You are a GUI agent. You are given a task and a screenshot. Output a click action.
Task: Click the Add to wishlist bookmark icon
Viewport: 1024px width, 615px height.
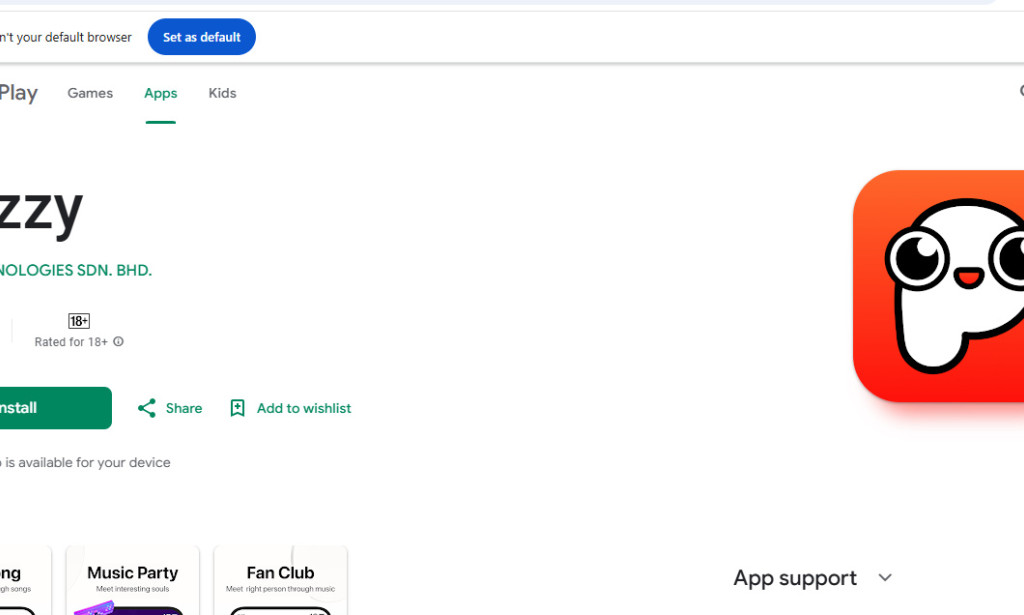(x=237, y=408)
